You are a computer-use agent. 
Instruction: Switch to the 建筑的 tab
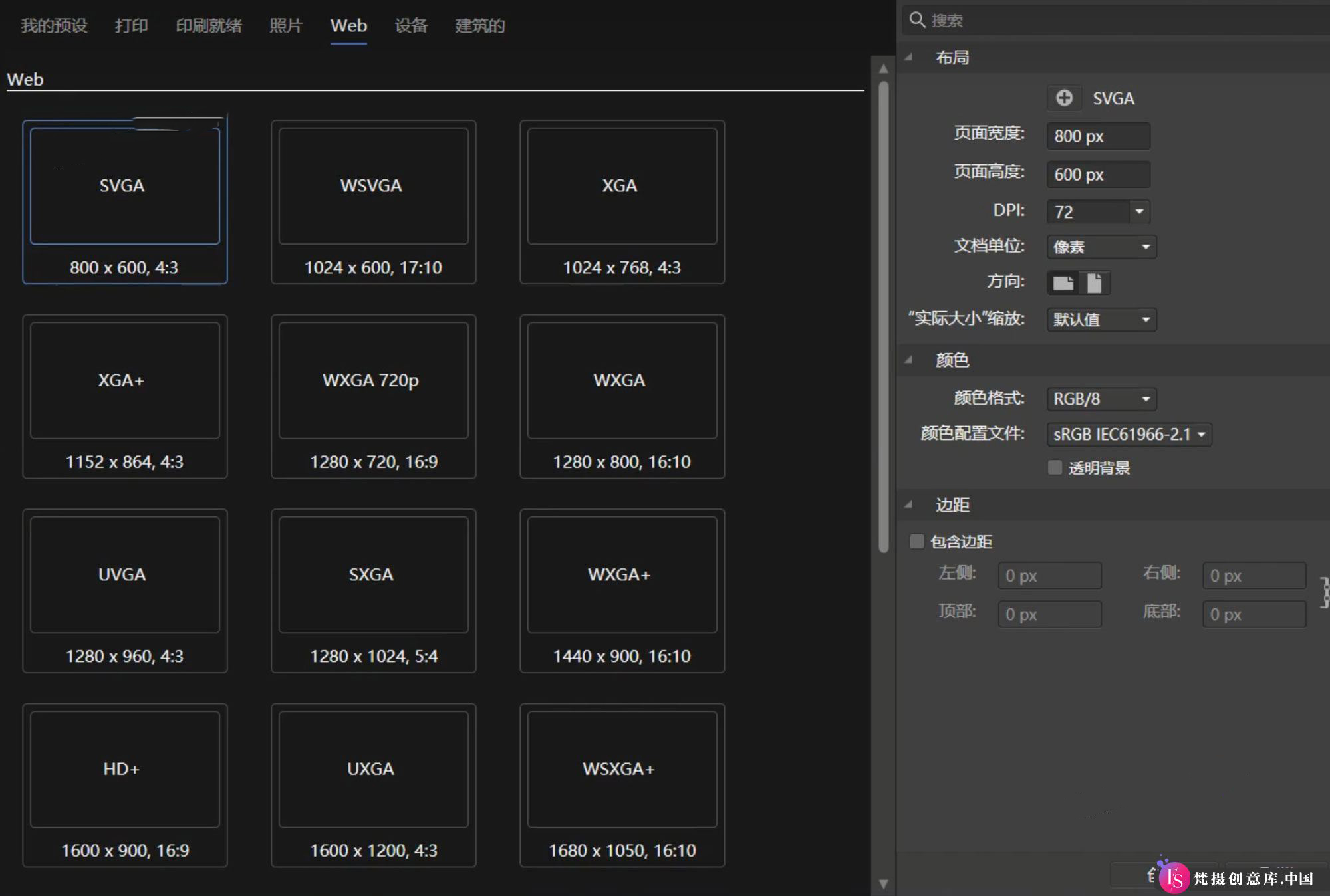click(x=480, y=25)
